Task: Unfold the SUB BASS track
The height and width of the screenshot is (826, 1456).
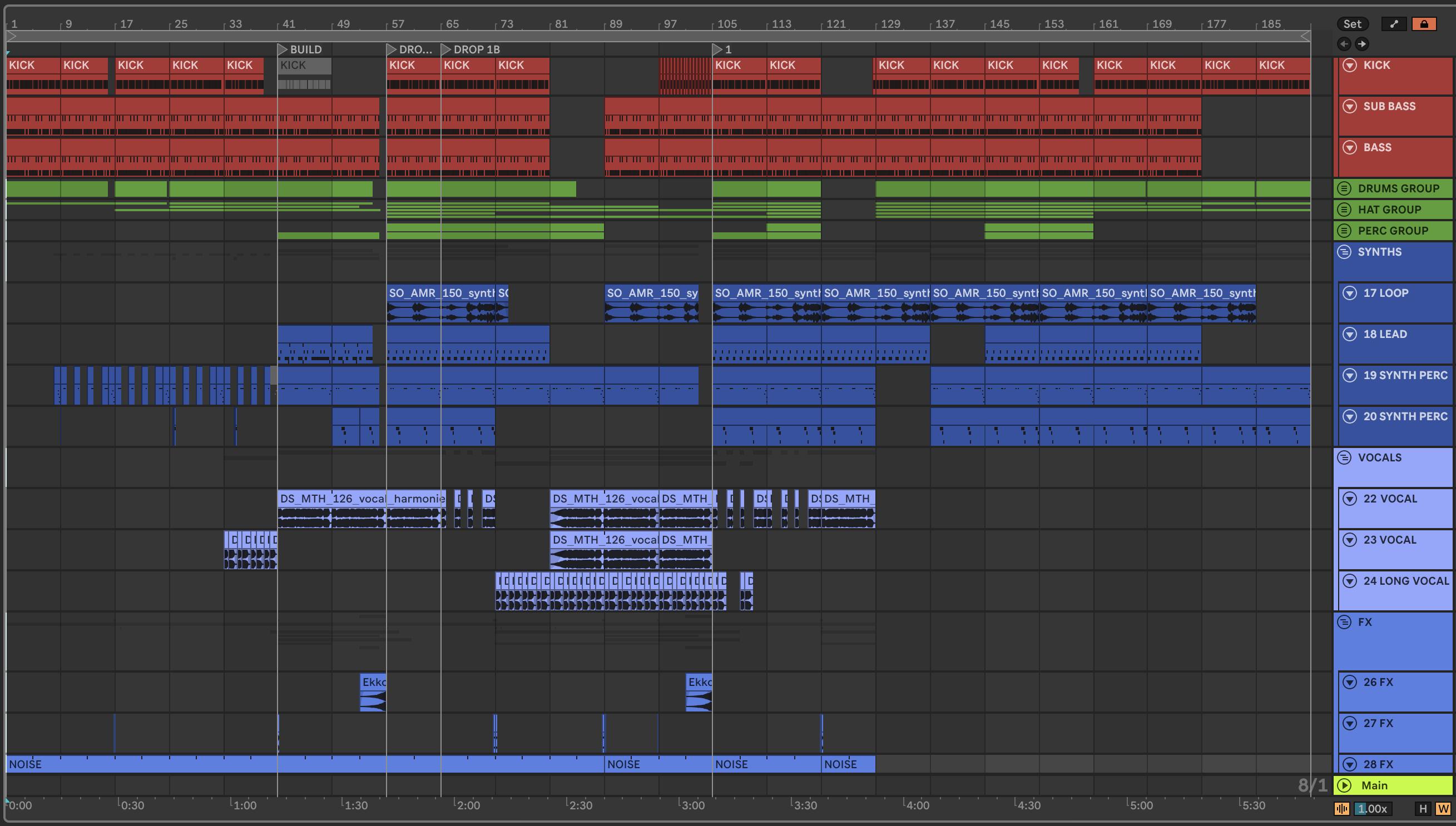Action: (1350, 106)
